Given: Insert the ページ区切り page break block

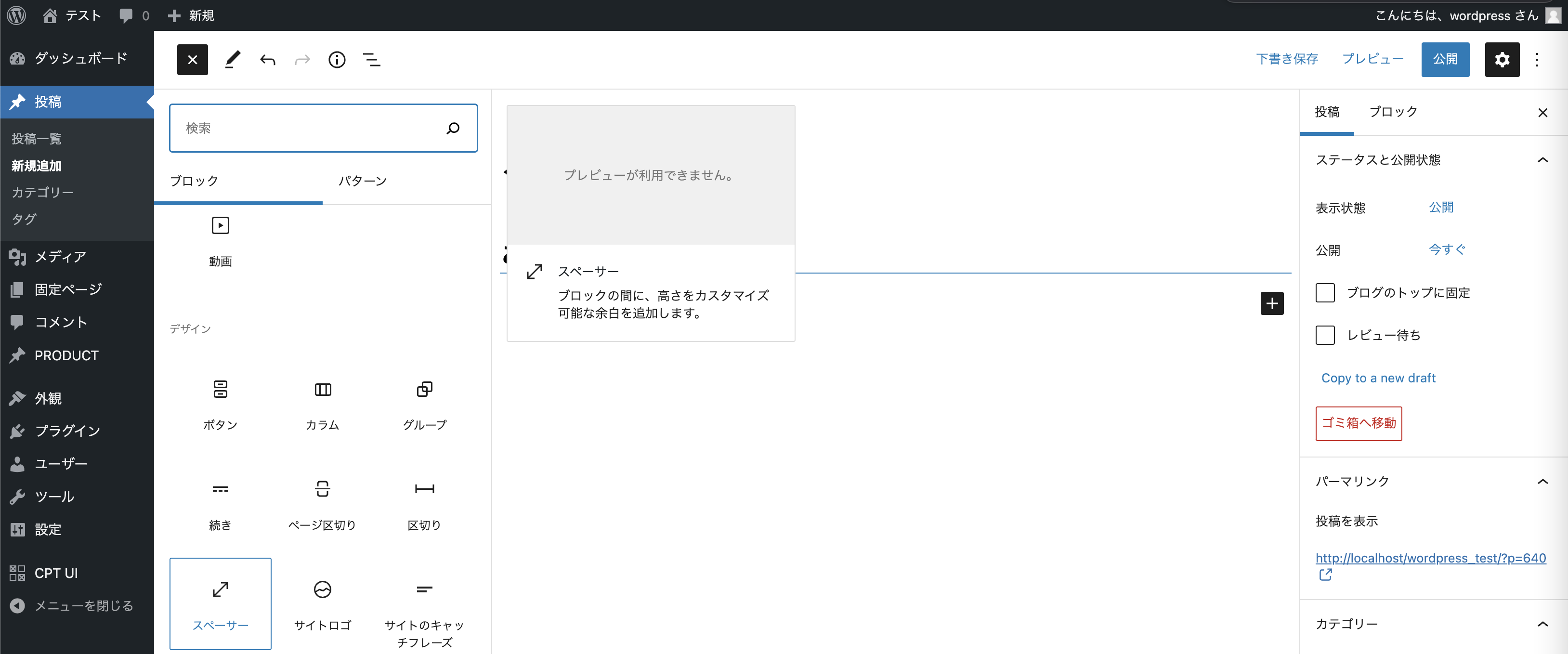Looking at the screenshot, I should coord(323,505).
